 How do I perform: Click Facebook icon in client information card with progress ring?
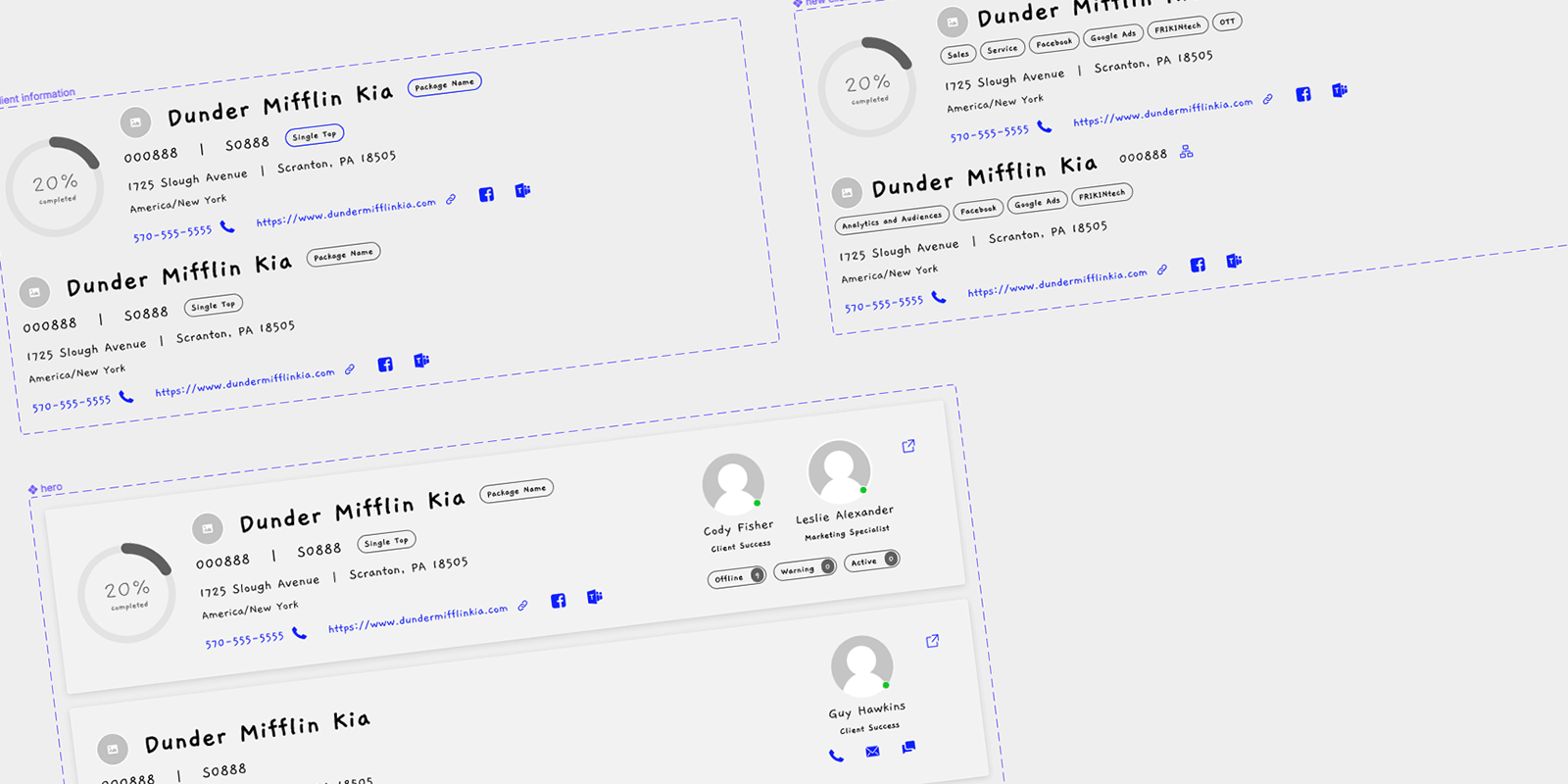pos(486,194)
